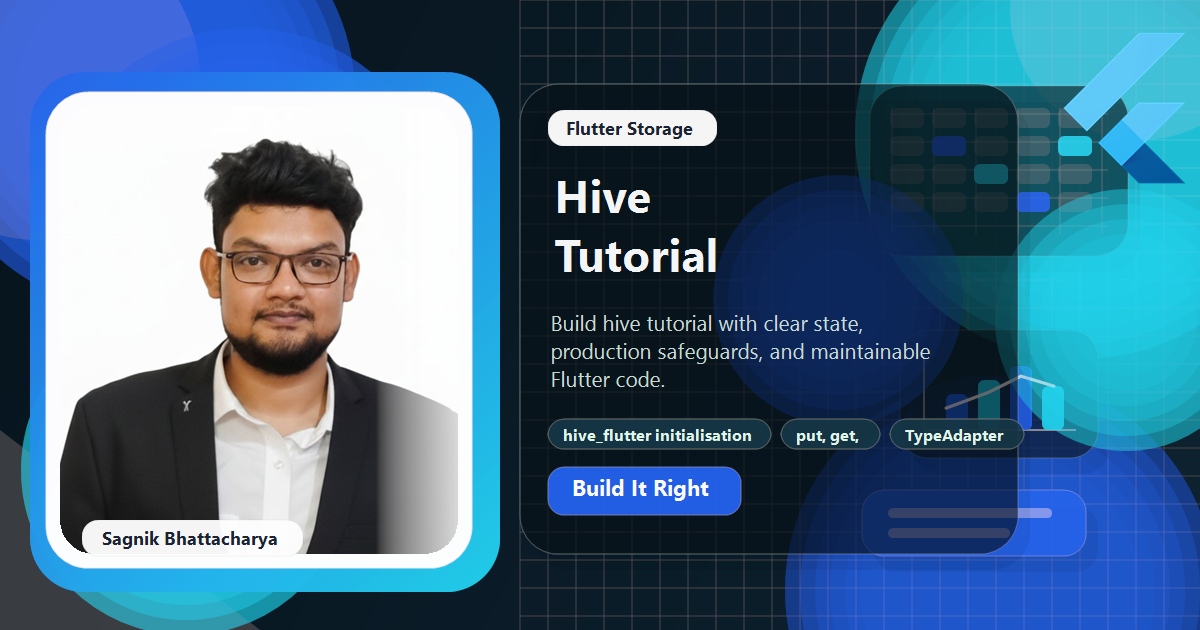The height and width of the screenshot is (630, 1200).
Task: Click the Flutter logo
Action: (x=1123, y=108)
